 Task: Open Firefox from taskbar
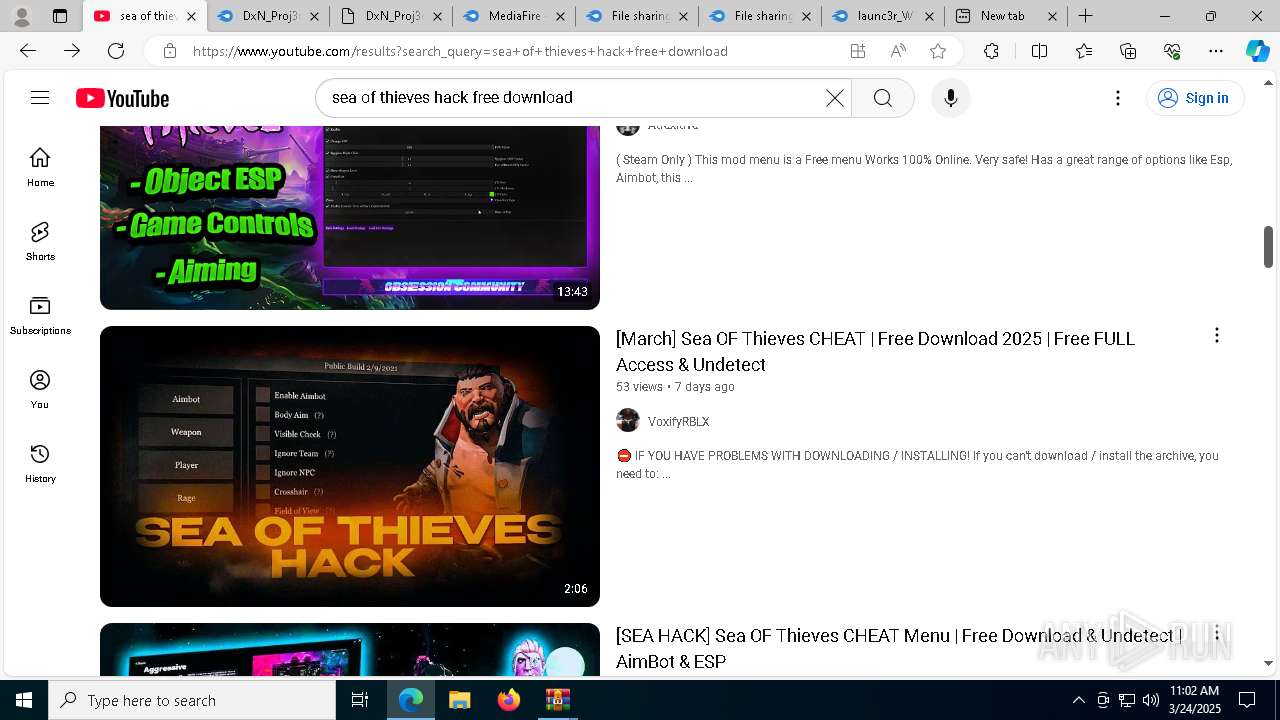point(508,700)
